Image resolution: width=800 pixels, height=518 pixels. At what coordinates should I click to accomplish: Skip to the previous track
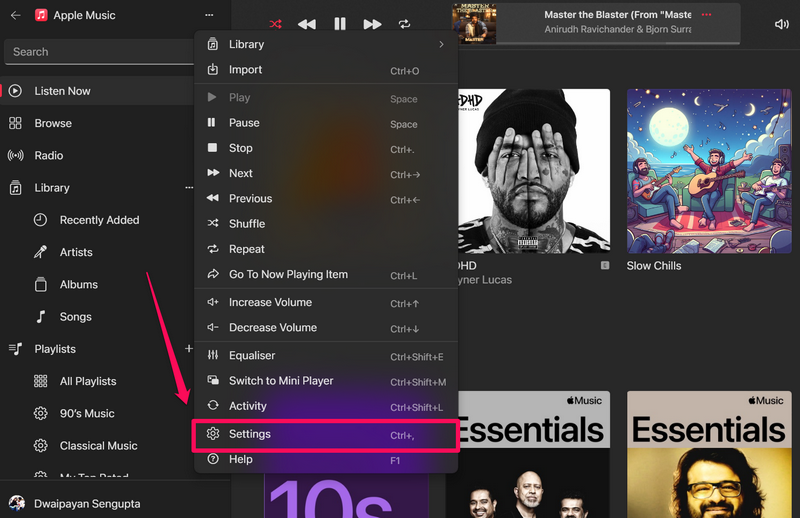click(307, 24)
